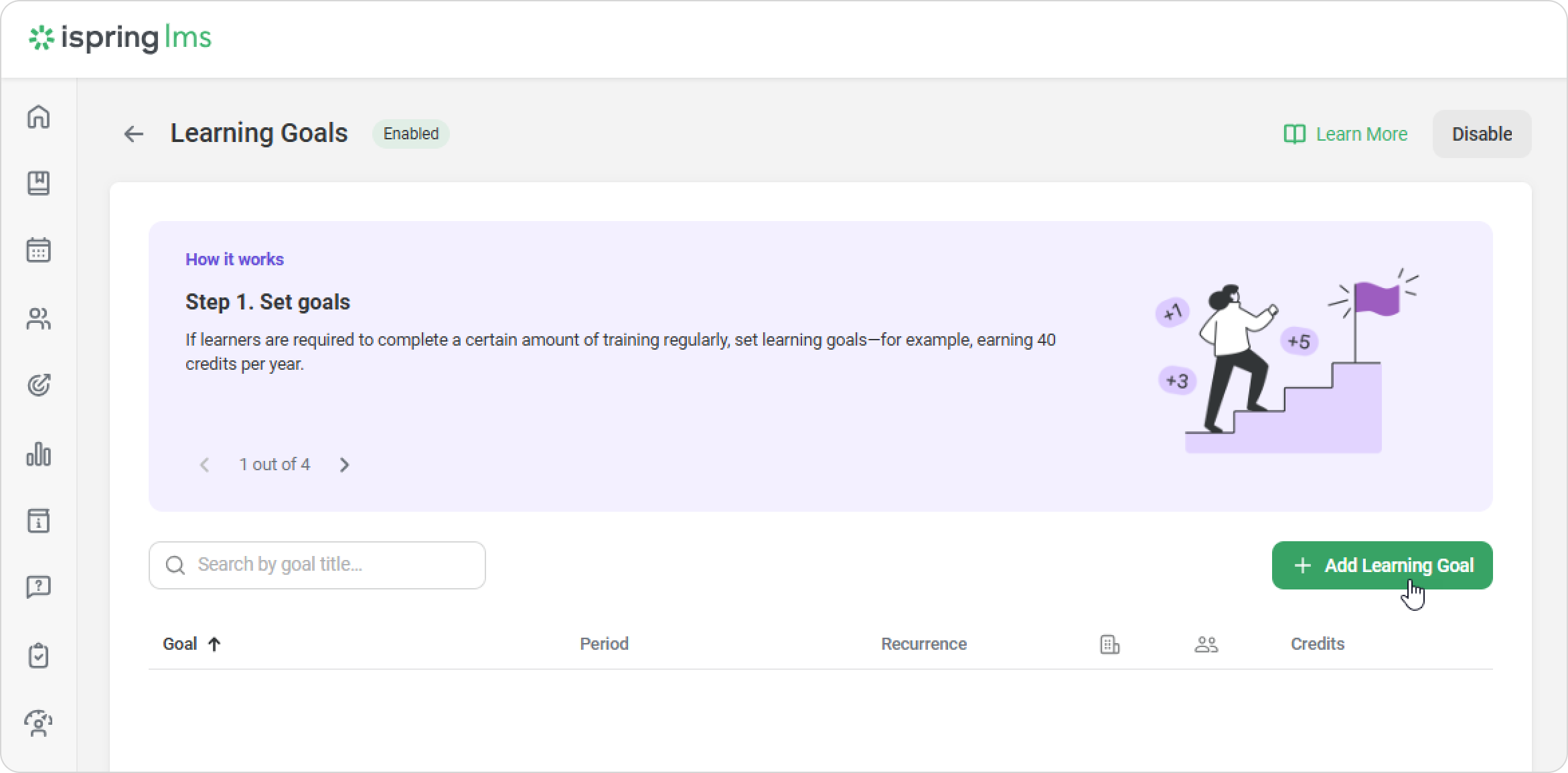Focus the Search by goal title field
This screenshot has height=773, width=1568.
(328, 565)
